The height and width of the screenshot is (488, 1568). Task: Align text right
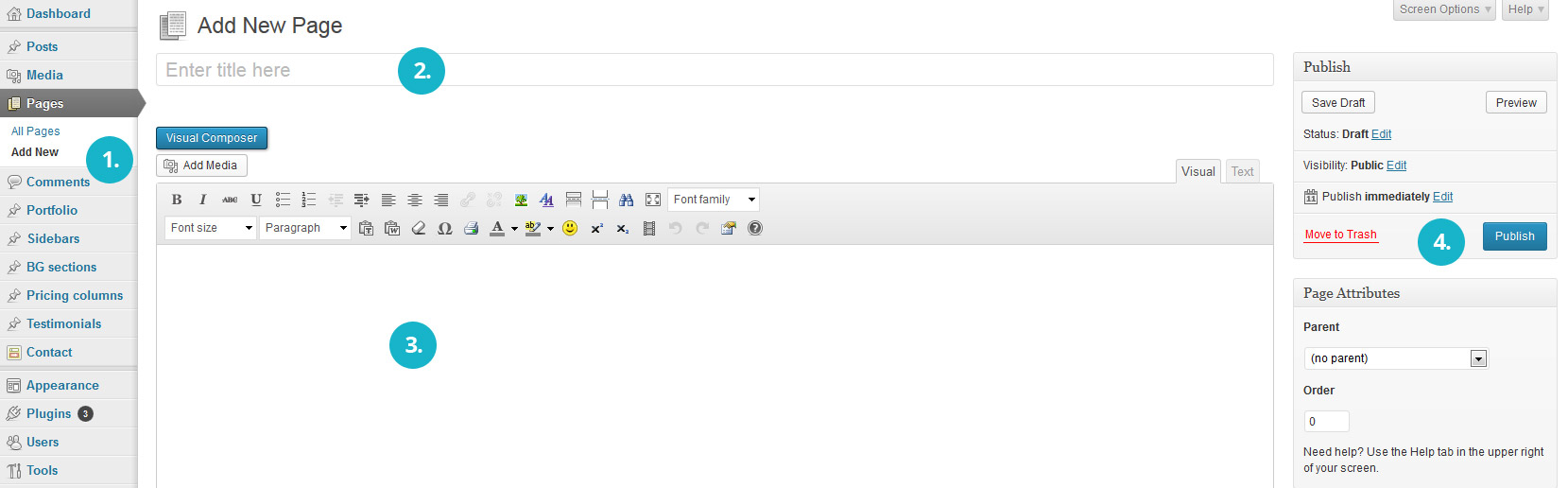click(441, 200)
